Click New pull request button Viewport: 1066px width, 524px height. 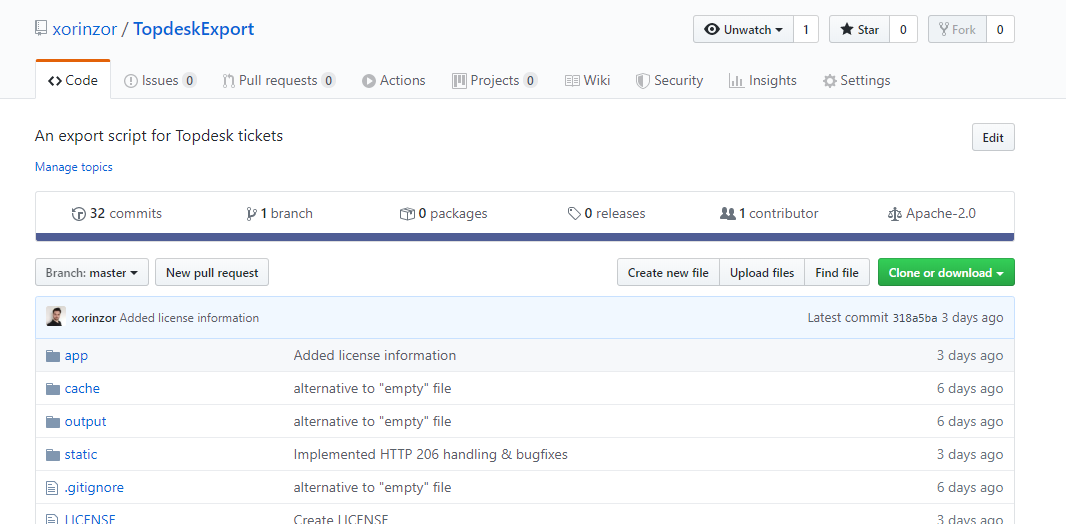tap(212, 273)
